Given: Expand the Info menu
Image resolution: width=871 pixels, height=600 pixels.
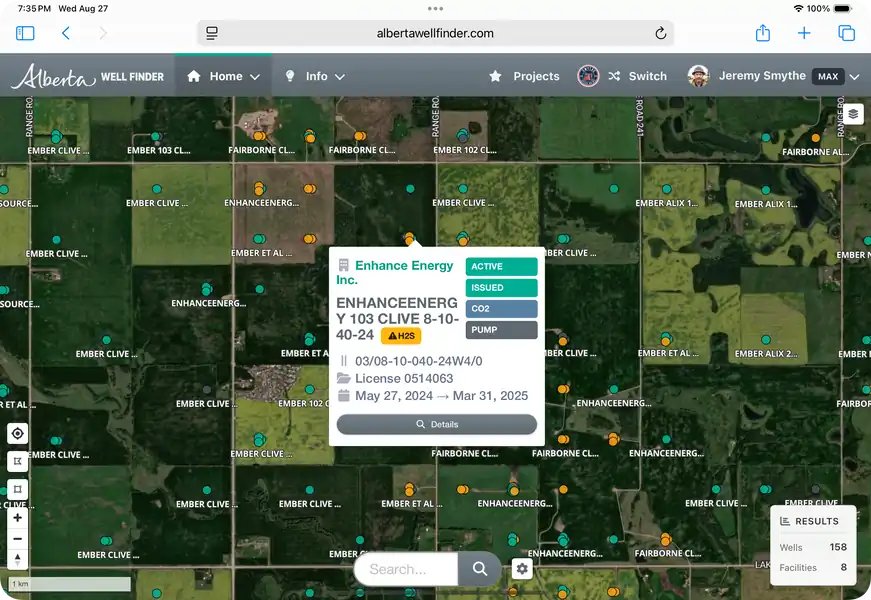Looking at the screenshot, I should (314, 76).
